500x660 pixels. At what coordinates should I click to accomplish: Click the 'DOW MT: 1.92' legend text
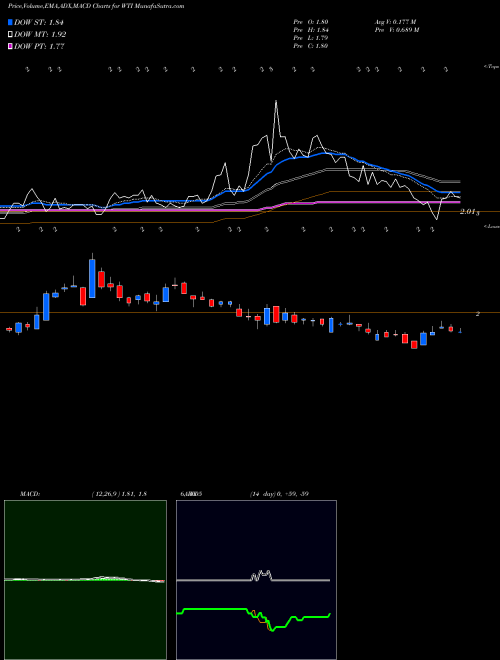(40, 35)
